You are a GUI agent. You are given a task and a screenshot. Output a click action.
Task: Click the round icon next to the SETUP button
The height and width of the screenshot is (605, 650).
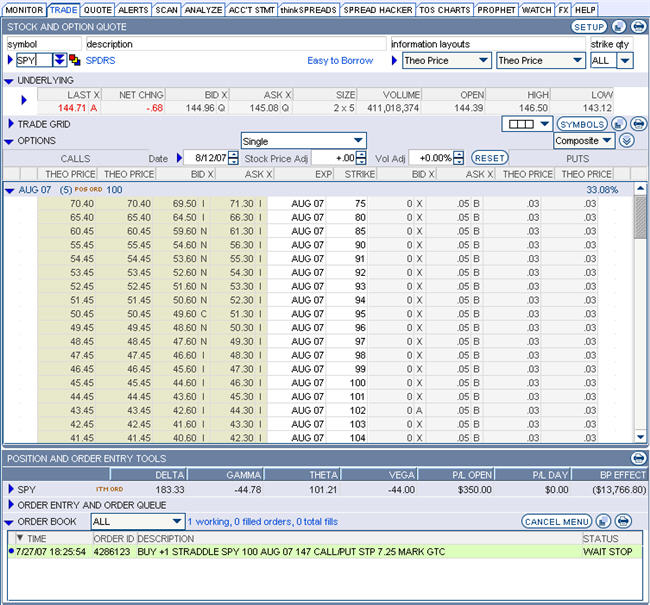tap(620, 27)
